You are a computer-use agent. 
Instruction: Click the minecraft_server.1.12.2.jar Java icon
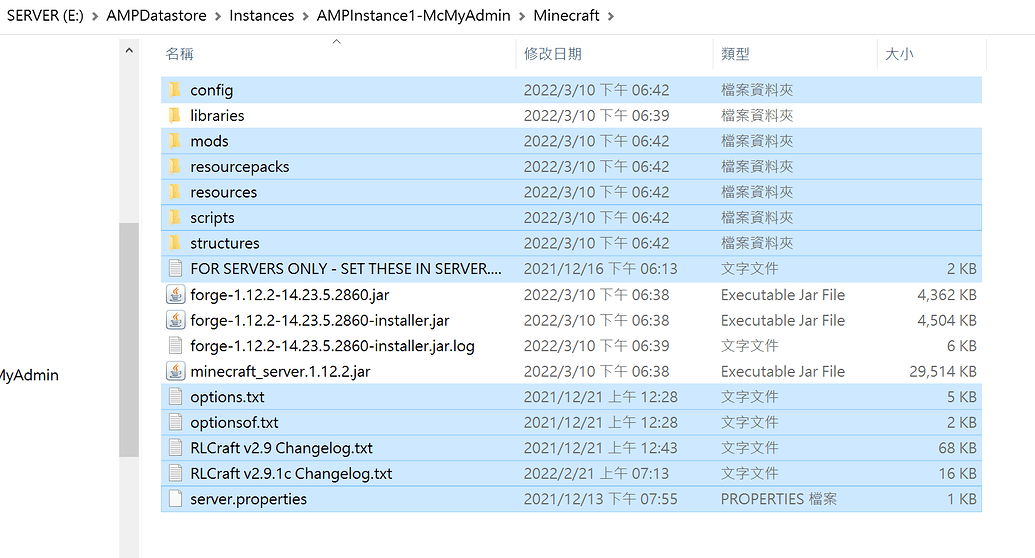(175, 371)
